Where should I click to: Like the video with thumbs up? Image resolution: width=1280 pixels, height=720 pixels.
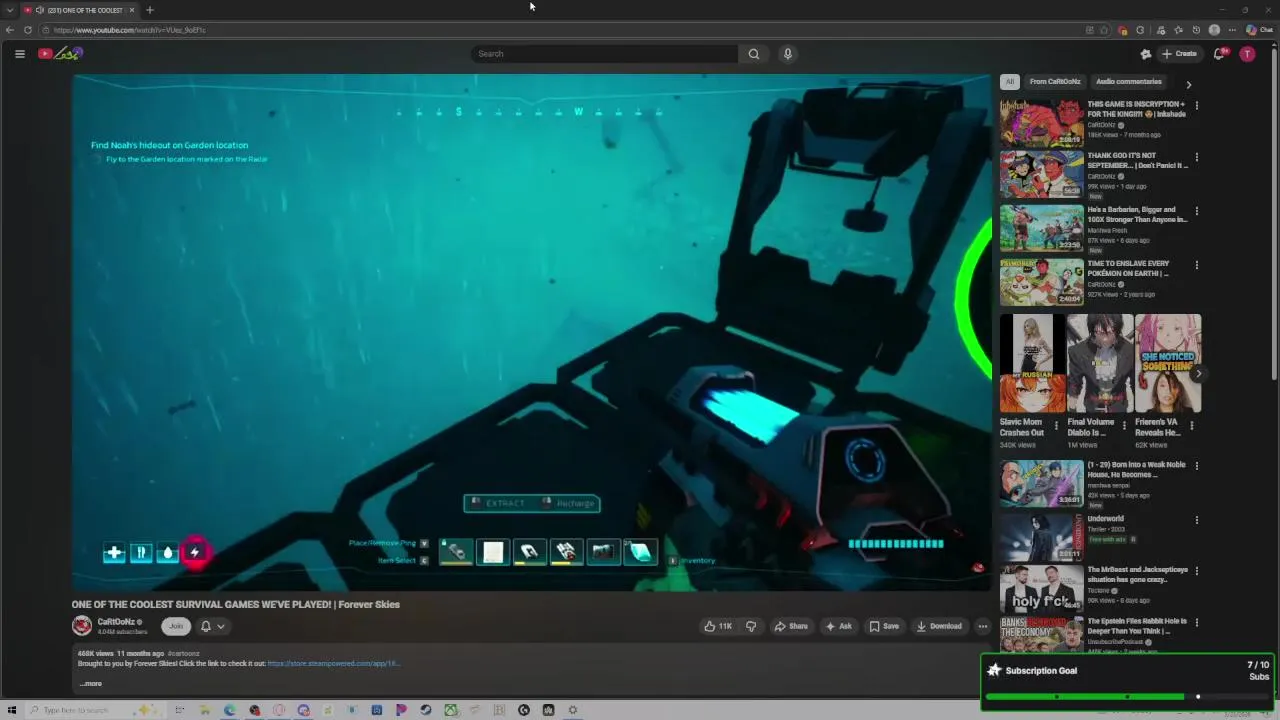[x=718, y=626]
